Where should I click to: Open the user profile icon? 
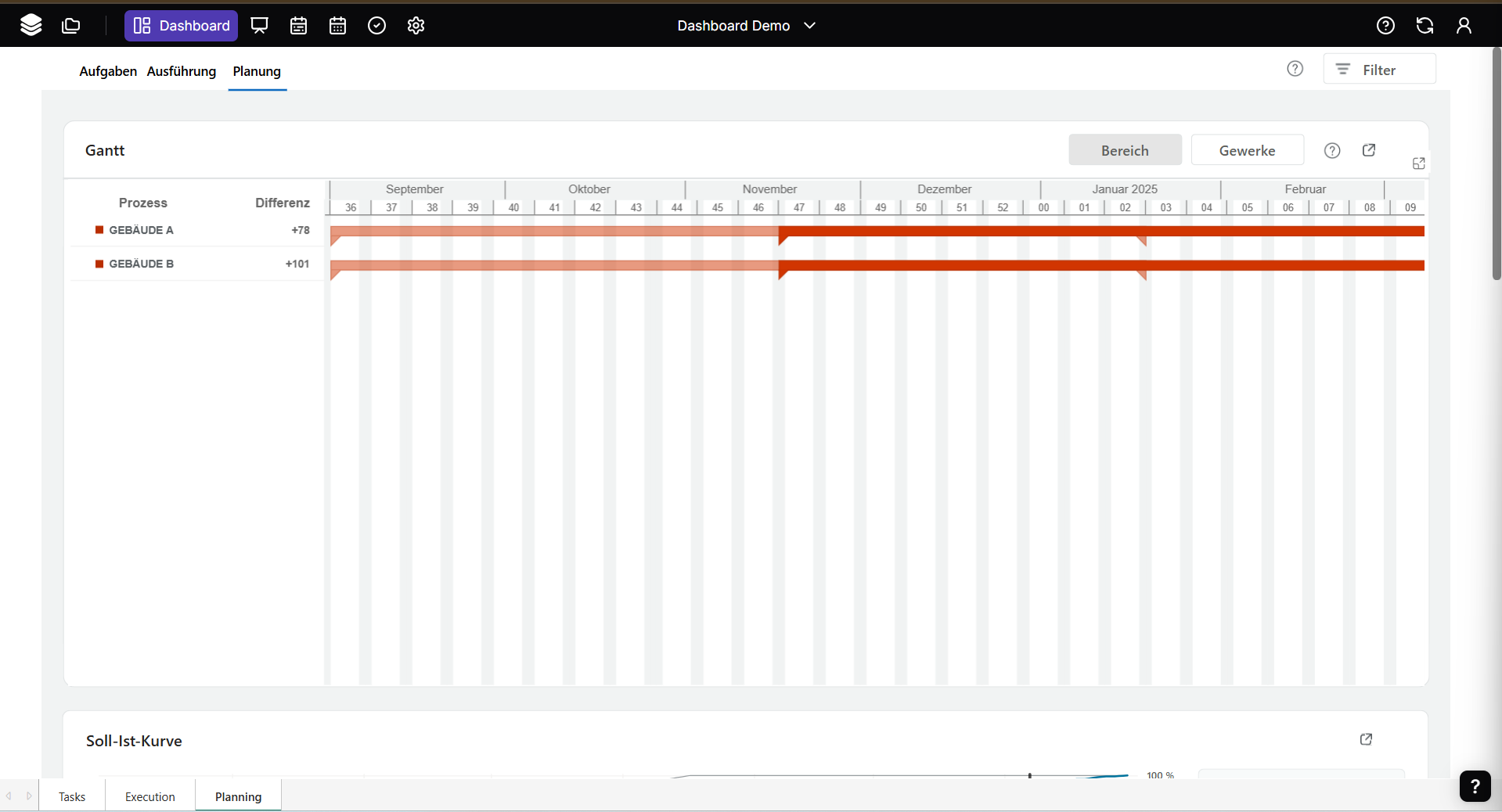pyautogui.click(x=1464, y=26)
